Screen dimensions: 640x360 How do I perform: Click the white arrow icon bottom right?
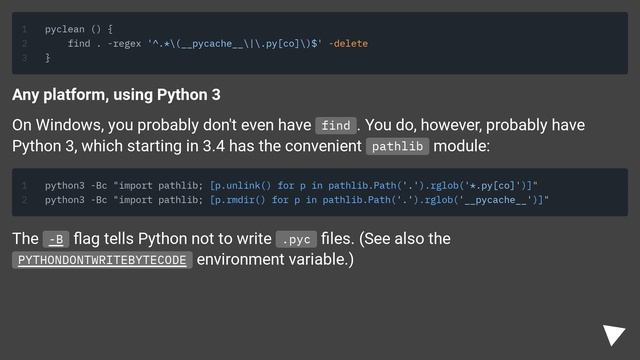click(614, 335)
